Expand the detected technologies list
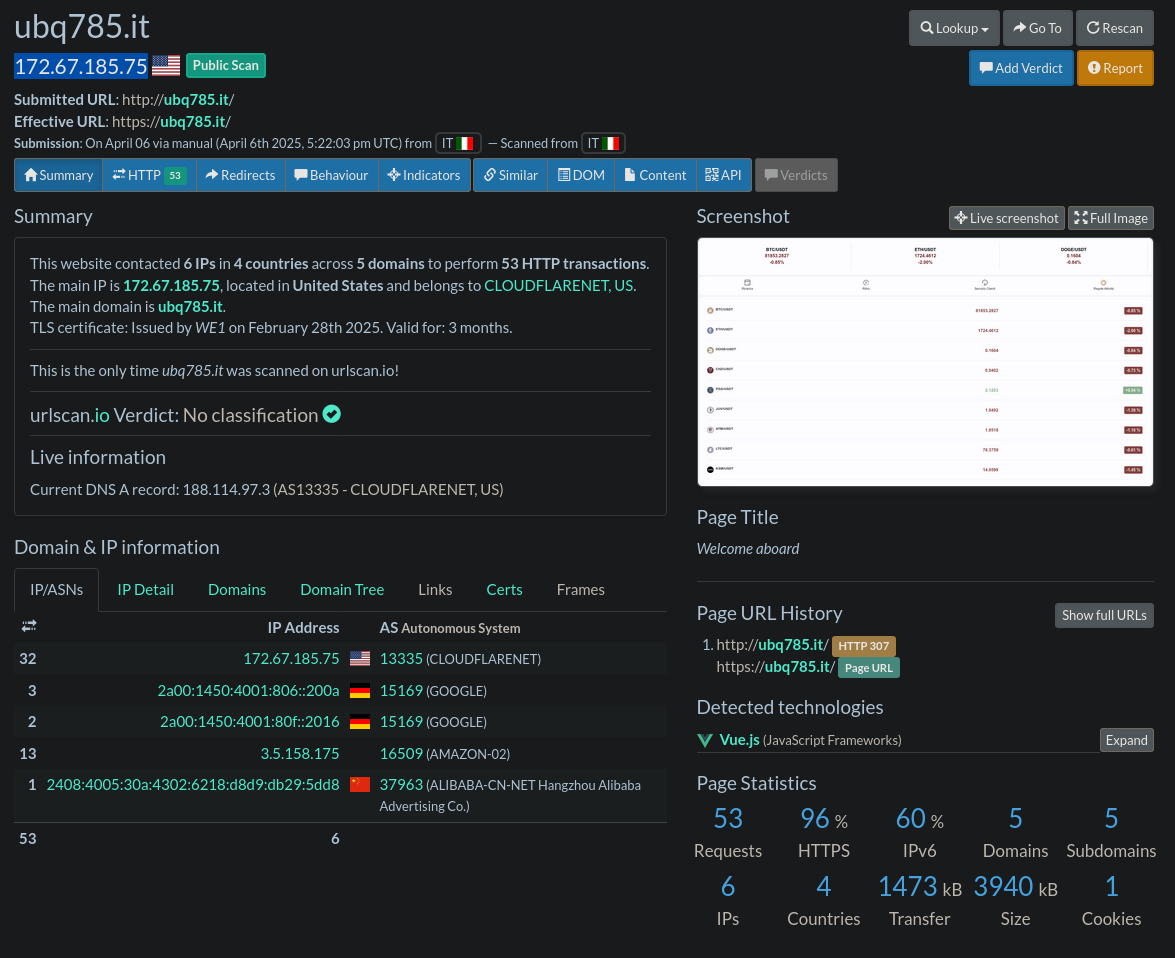This screenshot has width=1175, height=958. (1126, 740)
